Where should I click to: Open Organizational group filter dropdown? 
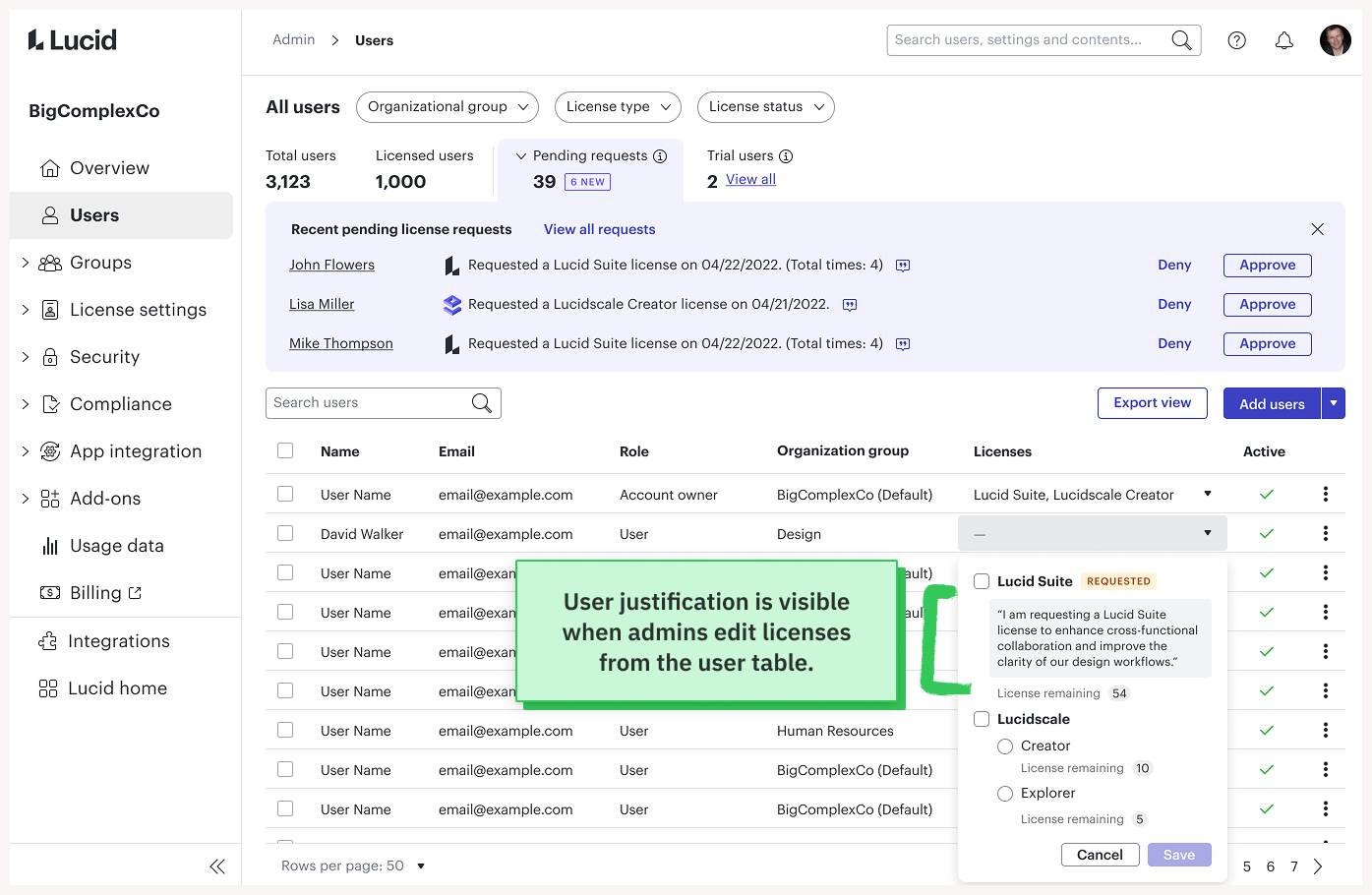point(447,107)
